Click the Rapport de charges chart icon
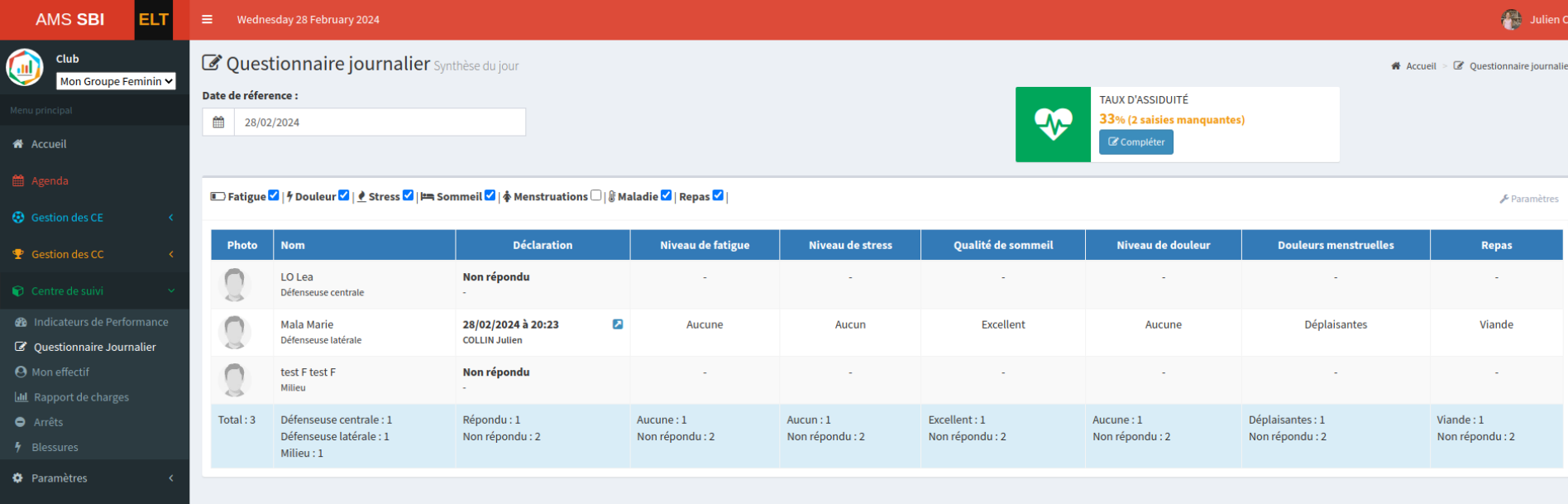 point(21,397)
